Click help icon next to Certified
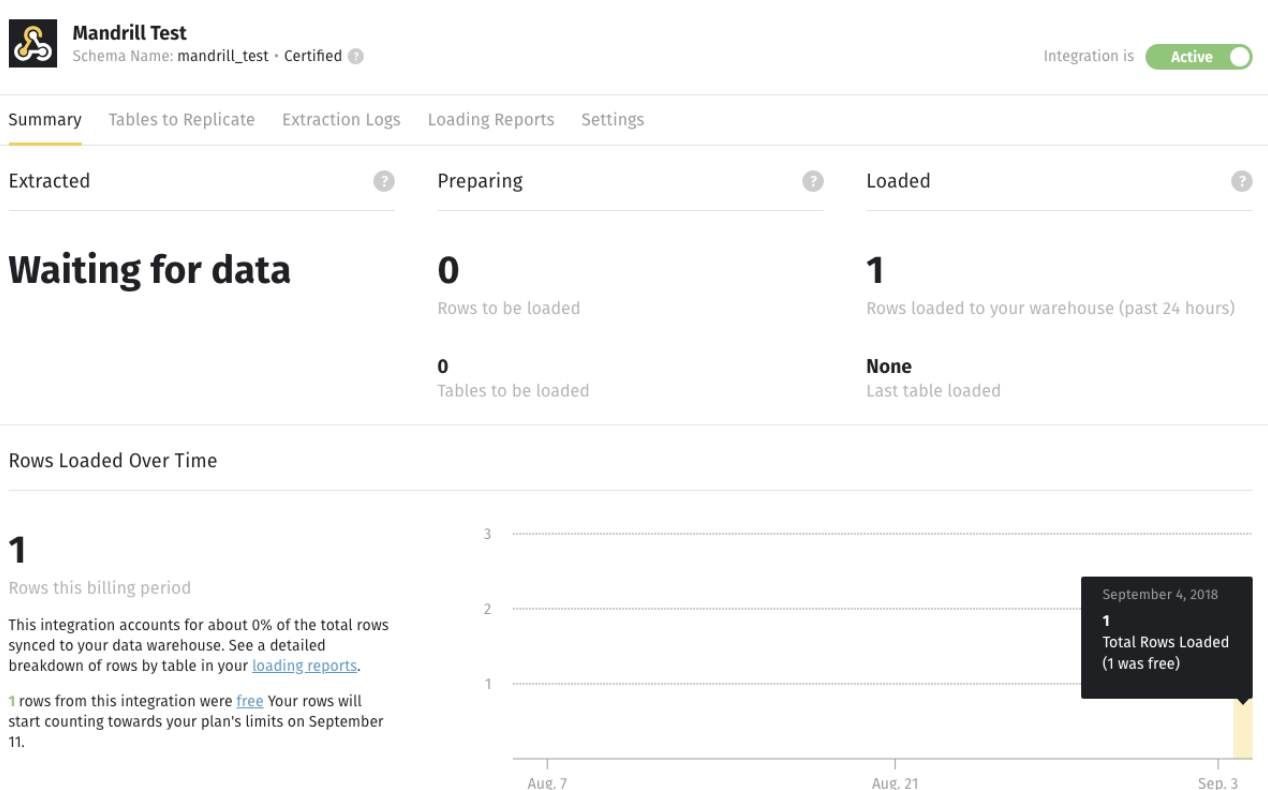 (x=355, y=57)
